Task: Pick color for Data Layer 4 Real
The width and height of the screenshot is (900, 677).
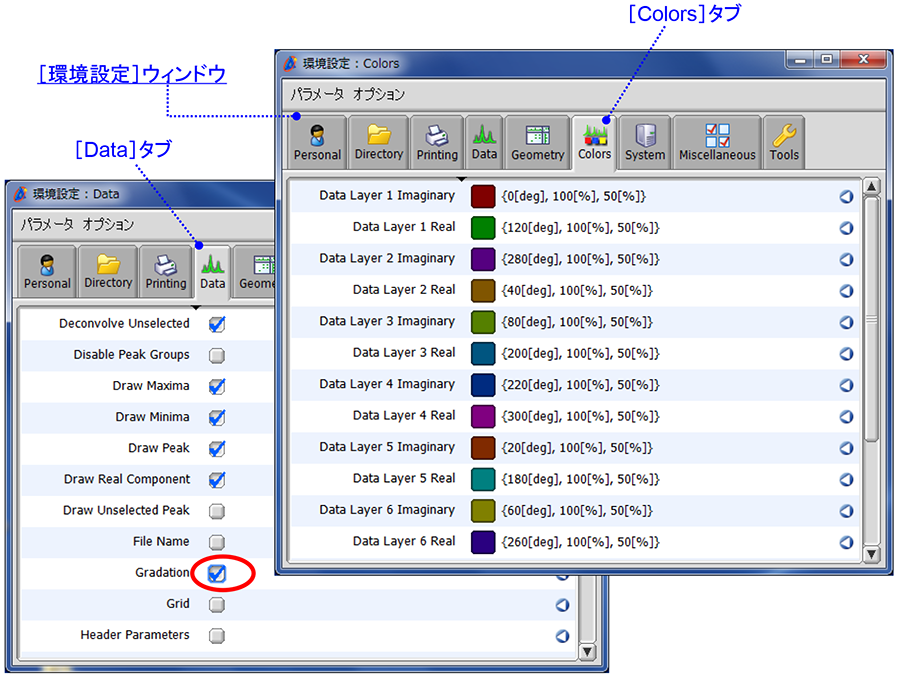Action: [483, 416]
